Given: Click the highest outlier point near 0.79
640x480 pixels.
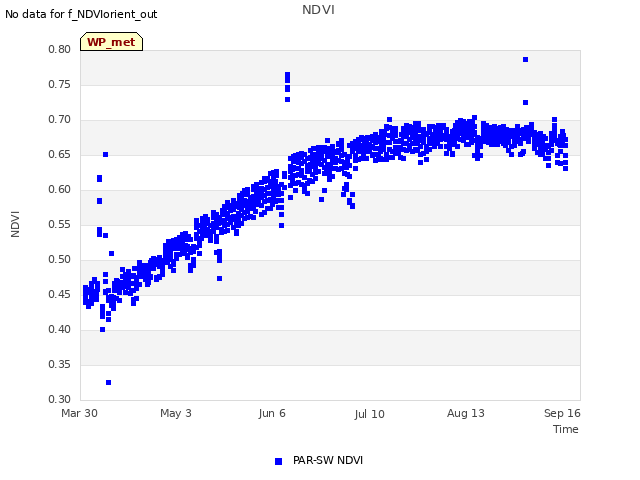Looking at the screenshot, I should coord(526,60).
